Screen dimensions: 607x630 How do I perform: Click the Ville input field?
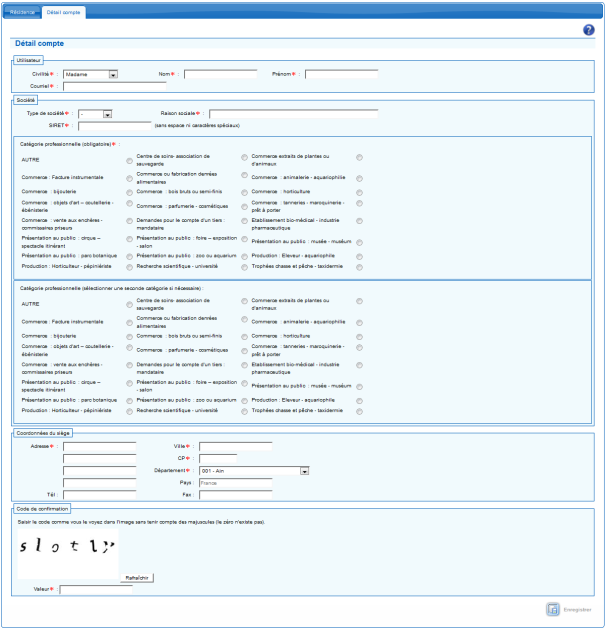pos(236,446)
